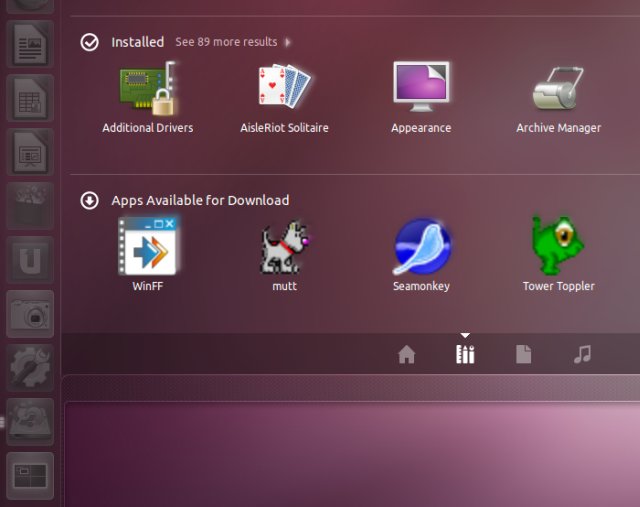Open LibreOffice Impress in launcher

(30, 152)
